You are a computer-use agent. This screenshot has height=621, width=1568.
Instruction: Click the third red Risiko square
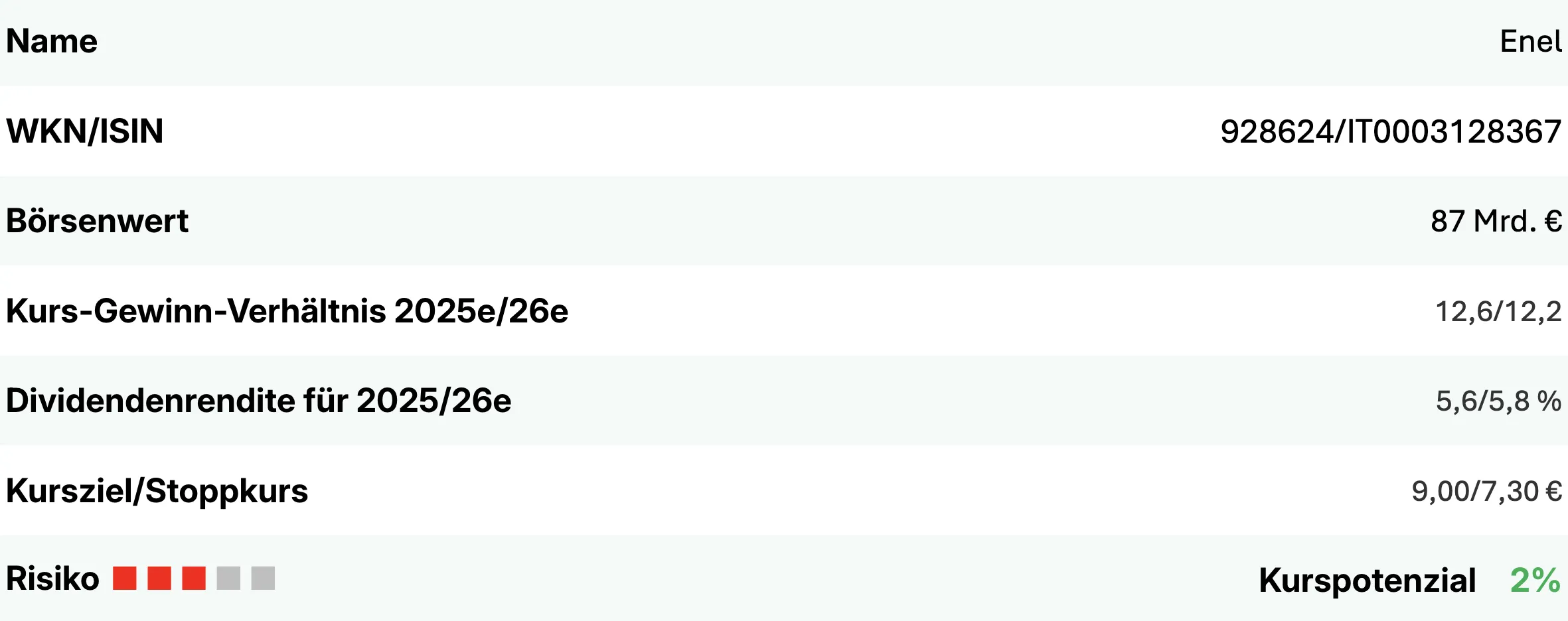(x=194, y=579)
